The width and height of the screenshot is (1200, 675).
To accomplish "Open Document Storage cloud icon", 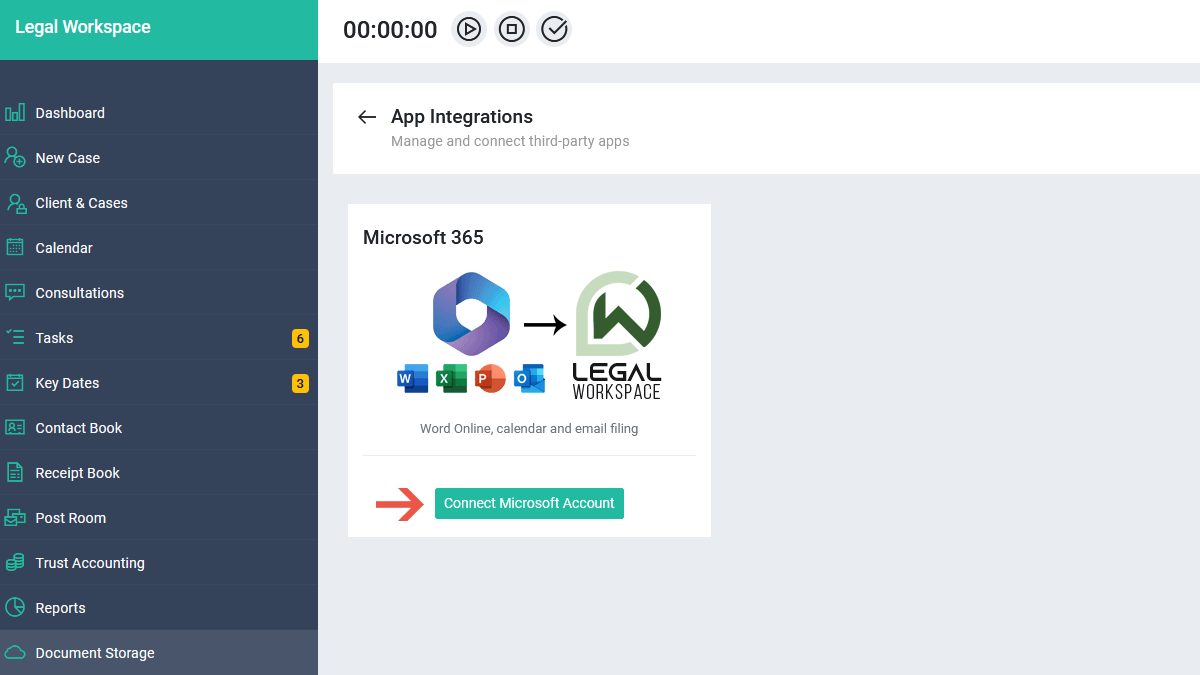I will pyautogui.click(x=15, y=653).
